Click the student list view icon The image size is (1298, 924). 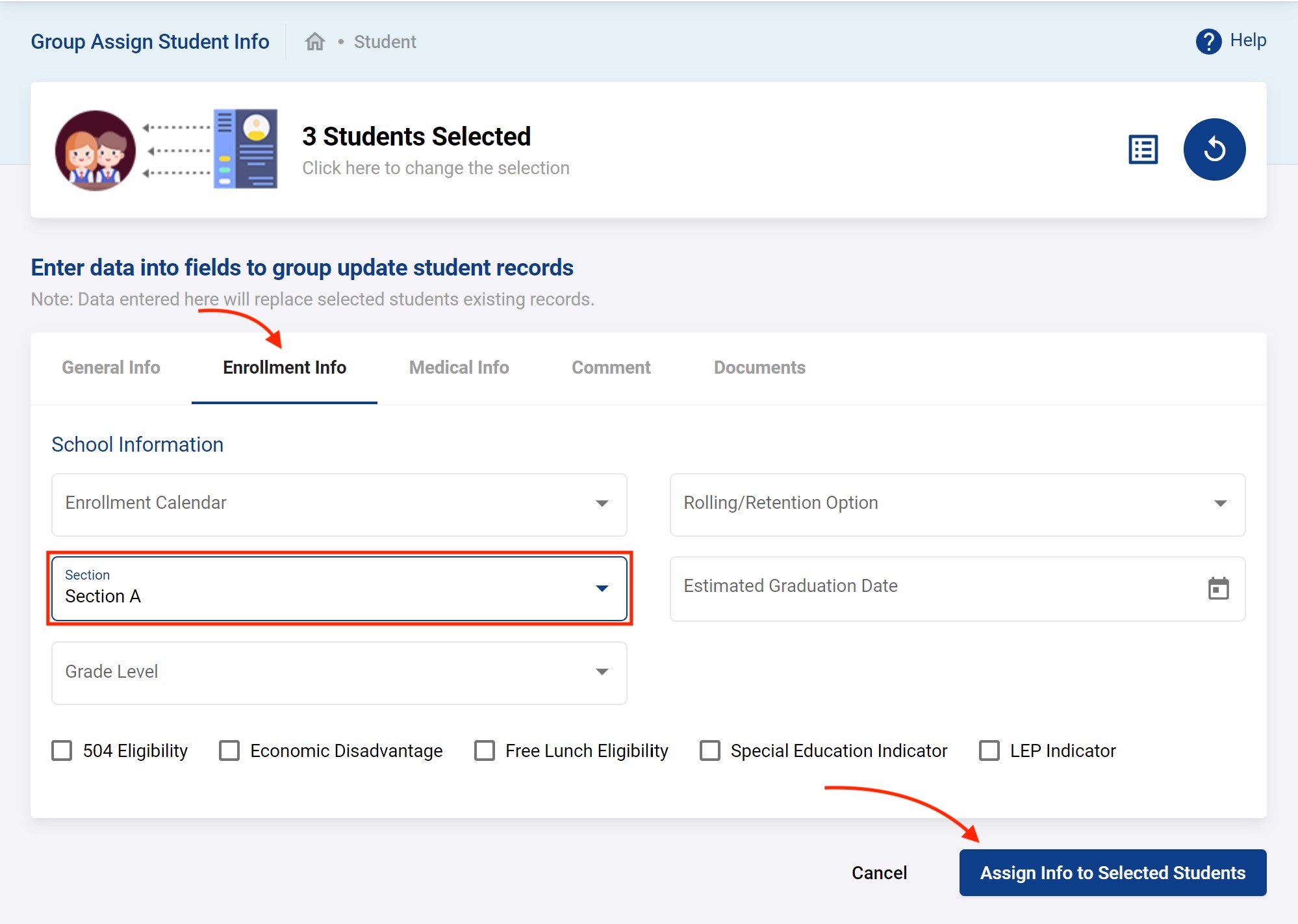point(1143,149)
